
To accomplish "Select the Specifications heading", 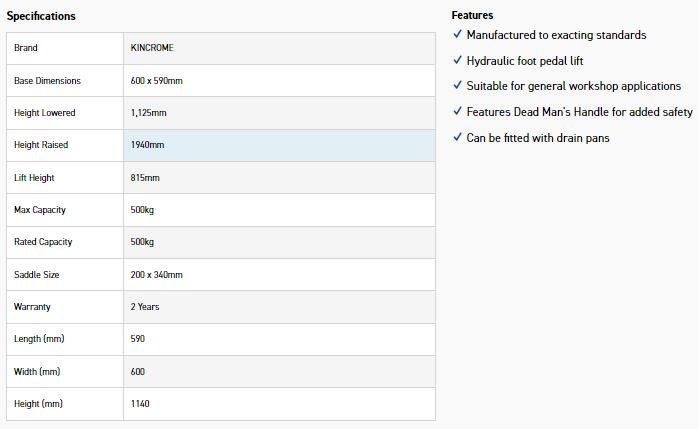I will [41, 16].
